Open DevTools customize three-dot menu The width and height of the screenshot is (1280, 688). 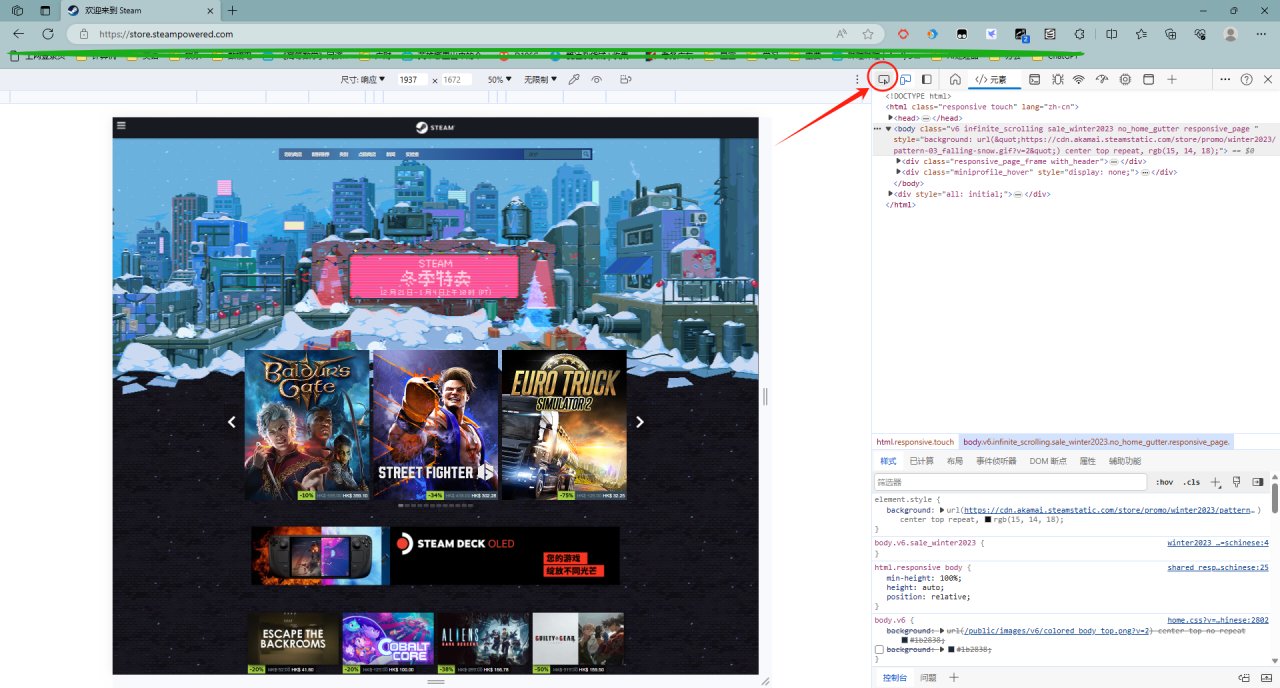(1225, 79)
